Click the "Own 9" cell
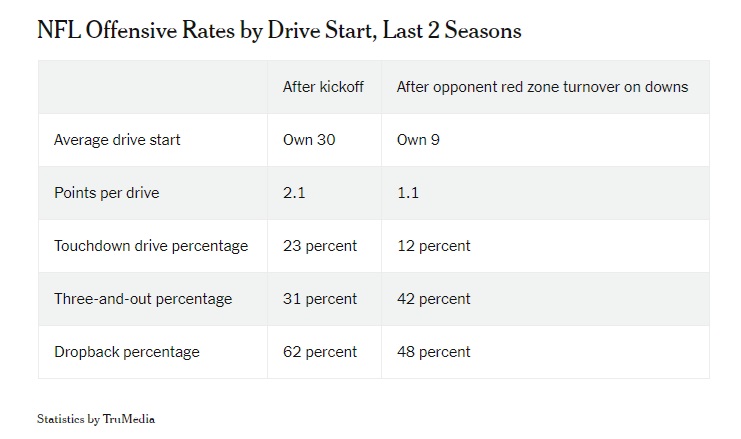This screenshot has width=741, height=439. click(418, 140)
